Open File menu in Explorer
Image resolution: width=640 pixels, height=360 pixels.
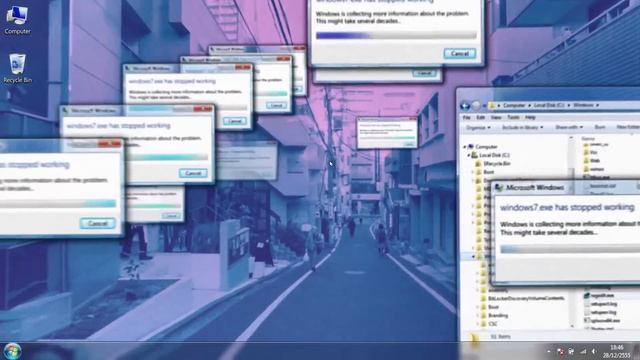(466, 118)
